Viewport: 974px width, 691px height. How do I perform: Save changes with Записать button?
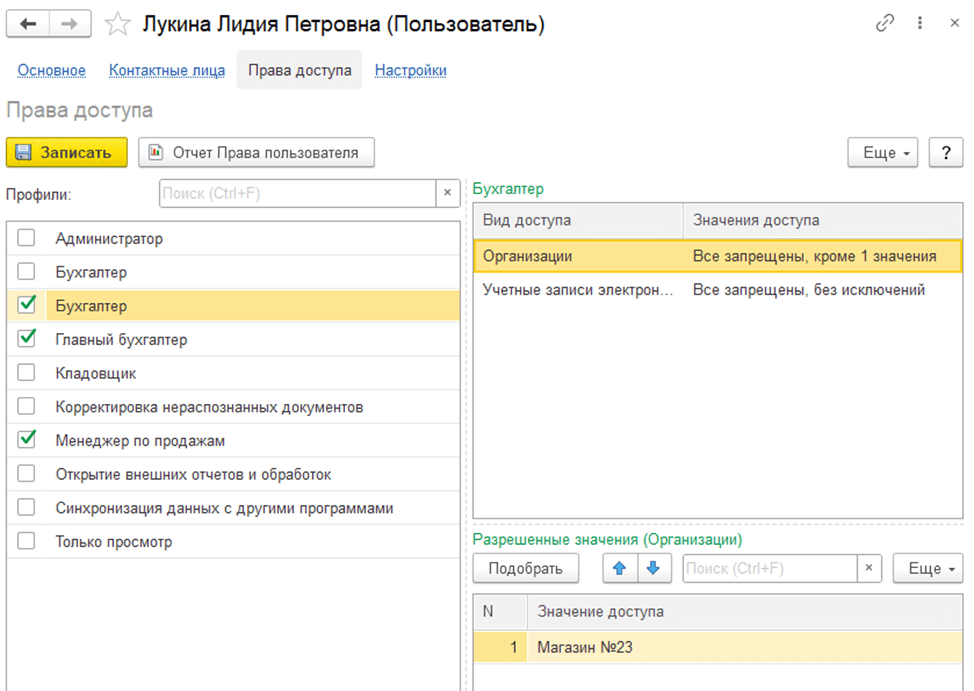pos(67,152)
